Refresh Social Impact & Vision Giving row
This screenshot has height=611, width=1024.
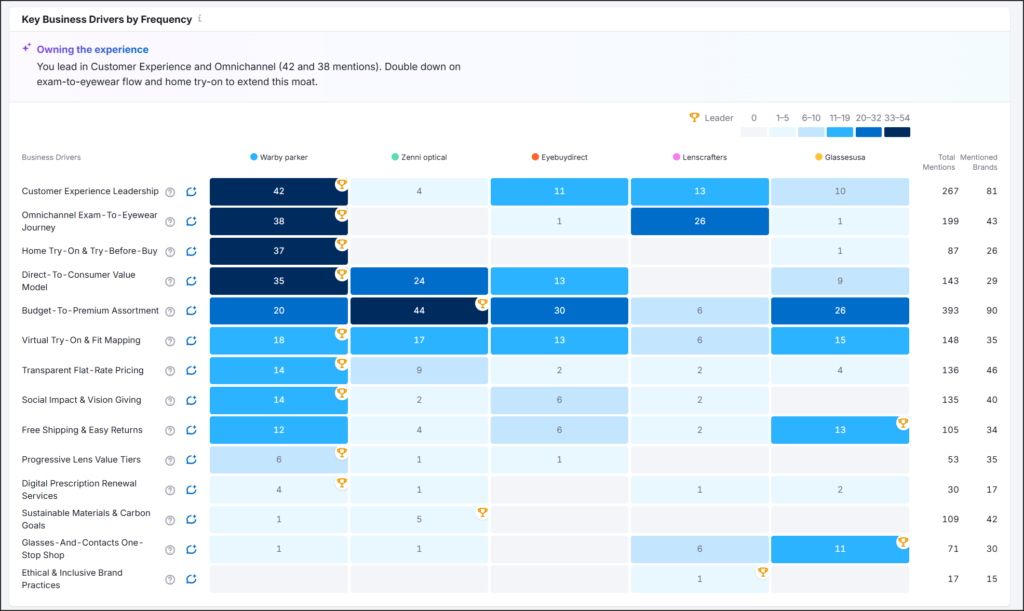coord(191,400)
